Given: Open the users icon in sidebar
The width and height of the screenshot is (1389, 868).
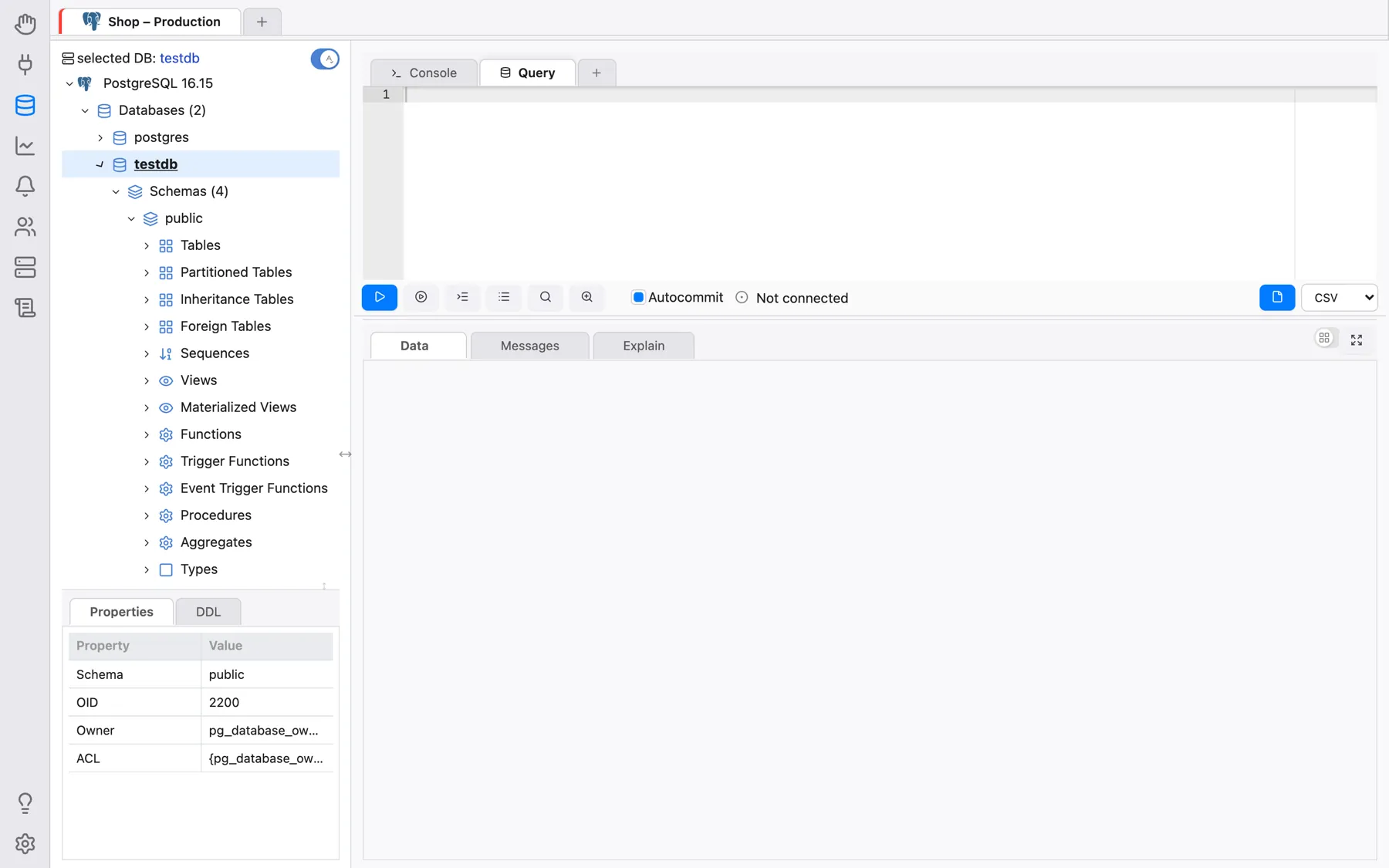Looking at the screenshot, I should pyautogui.click(x=25, y=227).
